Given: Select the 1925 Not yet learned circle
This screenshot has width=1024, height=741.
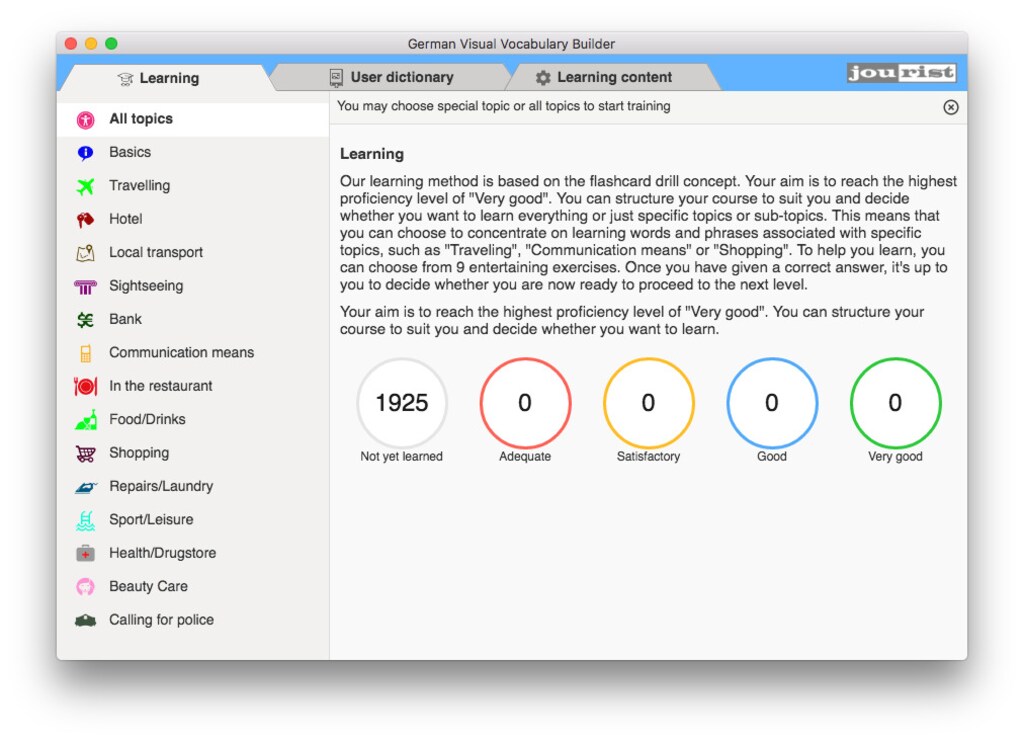Looking at the screenshot, I should [402, 403].
